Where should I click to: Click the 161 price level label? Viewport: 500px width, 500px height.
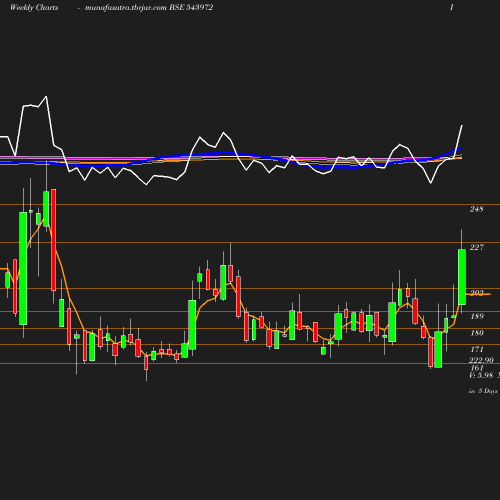(x=477, y=368)
